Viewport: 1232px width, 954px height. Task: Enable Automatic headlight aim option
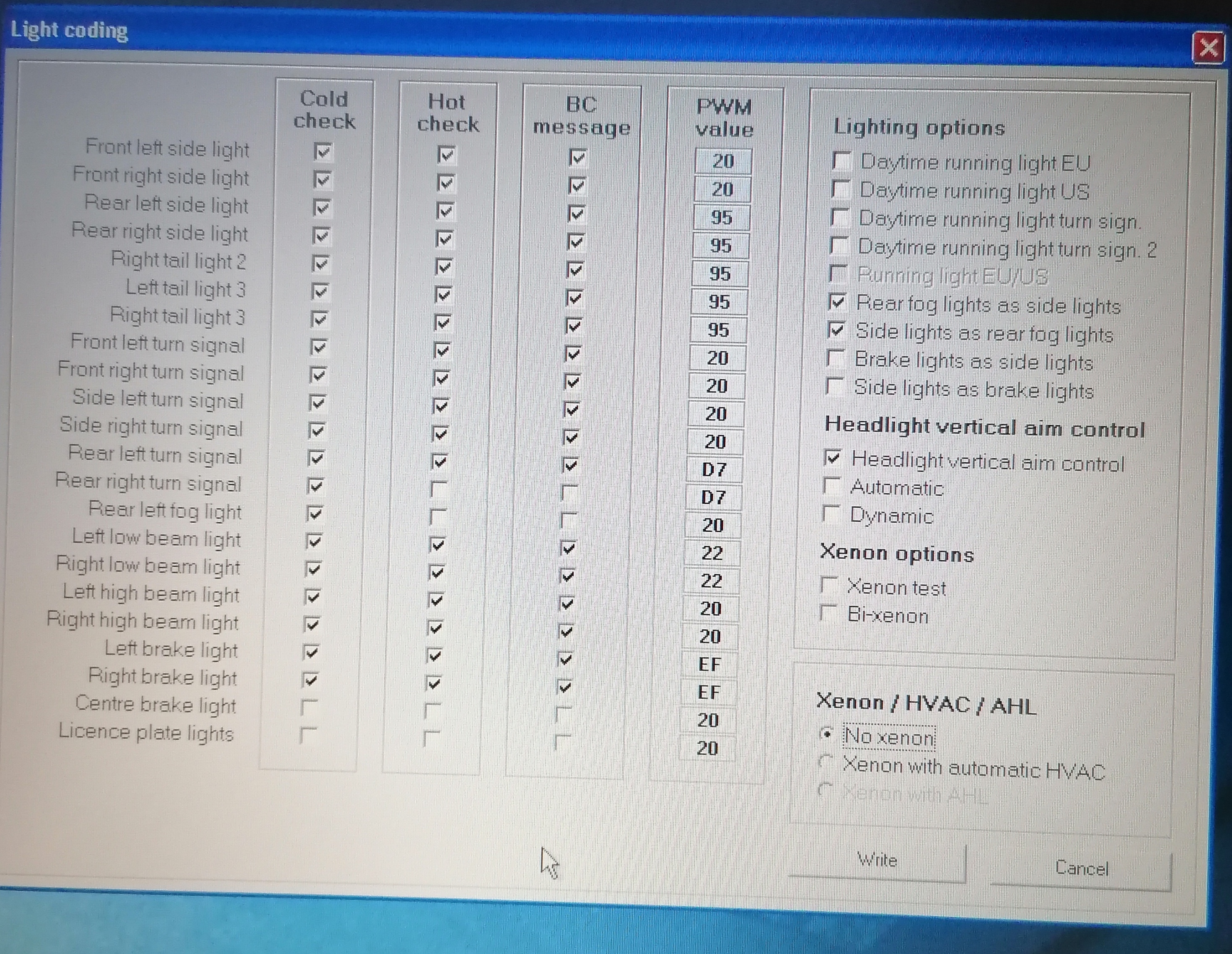(831, 486)
